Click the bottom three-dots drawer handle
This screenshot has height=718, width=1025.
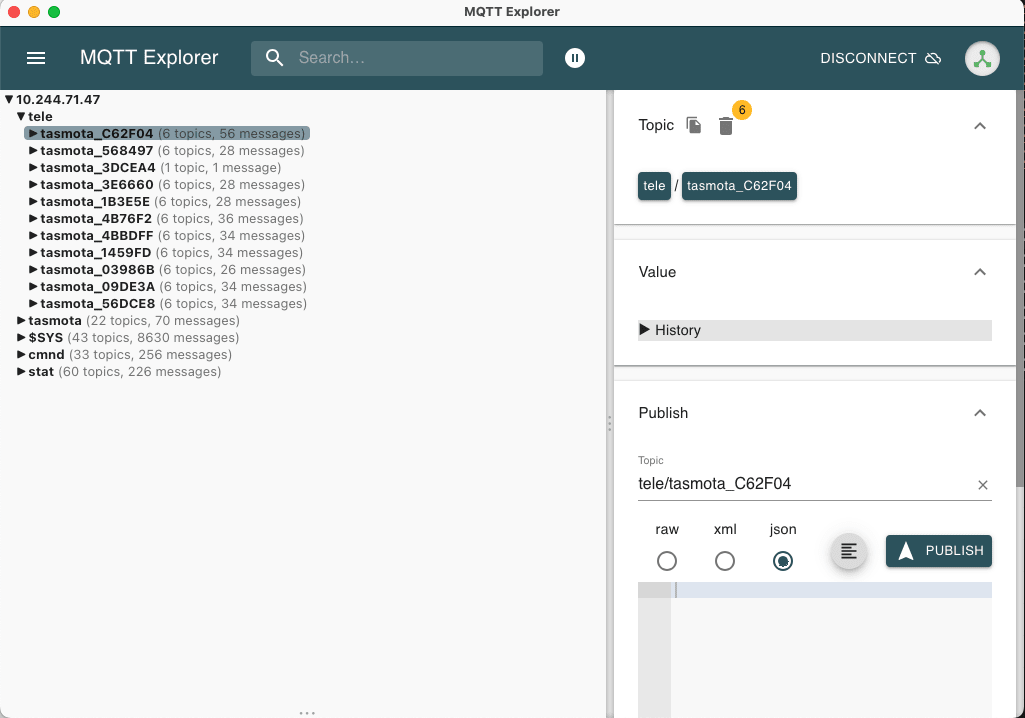pos(307,713)
